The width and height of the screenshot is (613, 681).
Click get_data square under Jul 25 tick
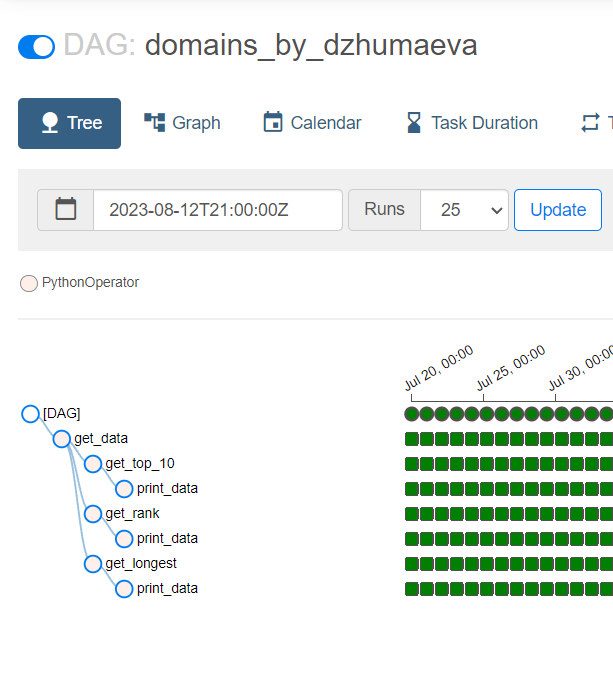coord(487,439)
